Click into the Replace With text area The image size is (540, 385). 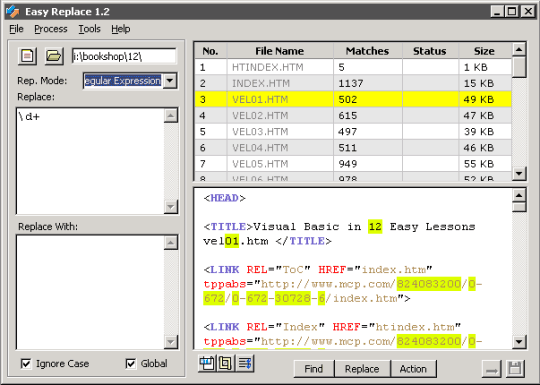[x=90, y=292]
